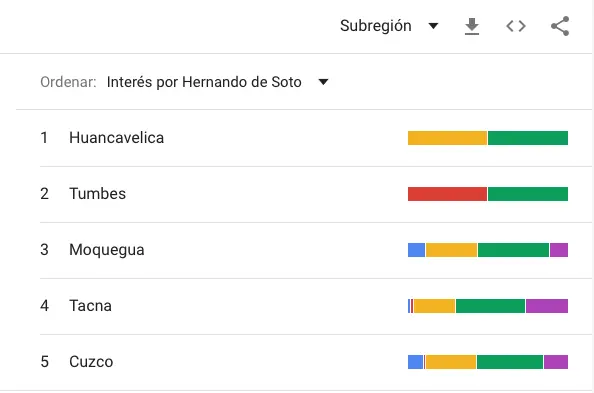Image resolution: width=594 pixels, height=393 pixels.
Task: Click the share icon
Action: pos(560,26)
